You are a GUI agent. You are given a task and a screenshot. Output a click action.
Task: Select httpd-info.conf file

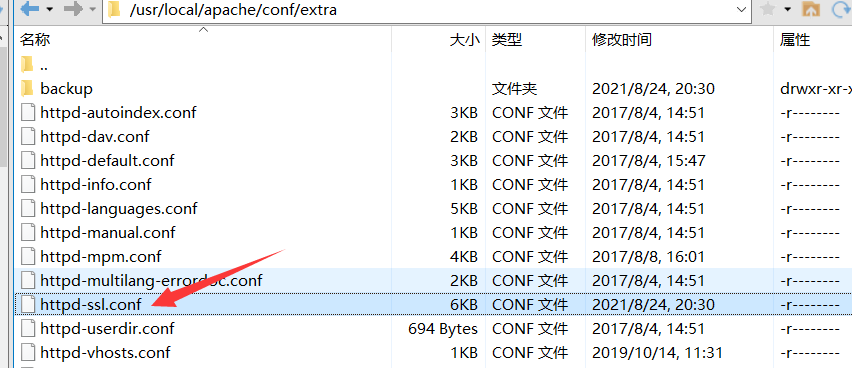click(x=96, y=185)
